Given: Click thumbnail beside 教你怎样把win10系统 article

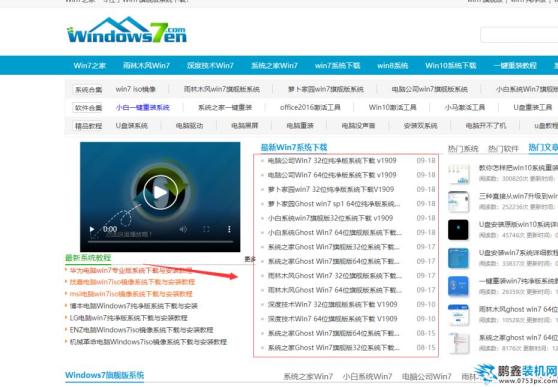Looking at the screenshot, I should 458,174.
